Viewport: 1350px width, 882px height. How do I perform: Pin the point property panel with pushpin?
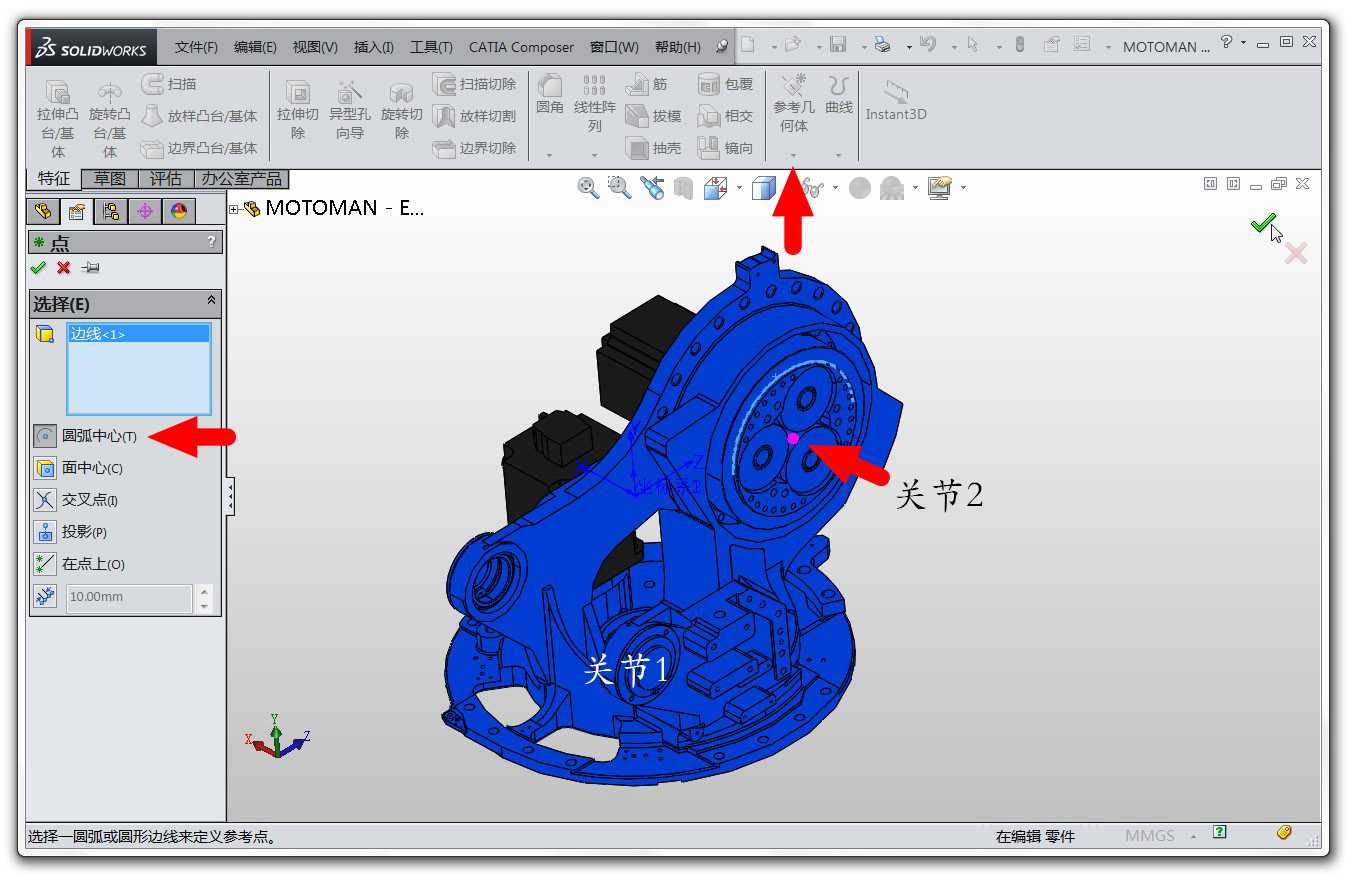(x=90, y=267)
